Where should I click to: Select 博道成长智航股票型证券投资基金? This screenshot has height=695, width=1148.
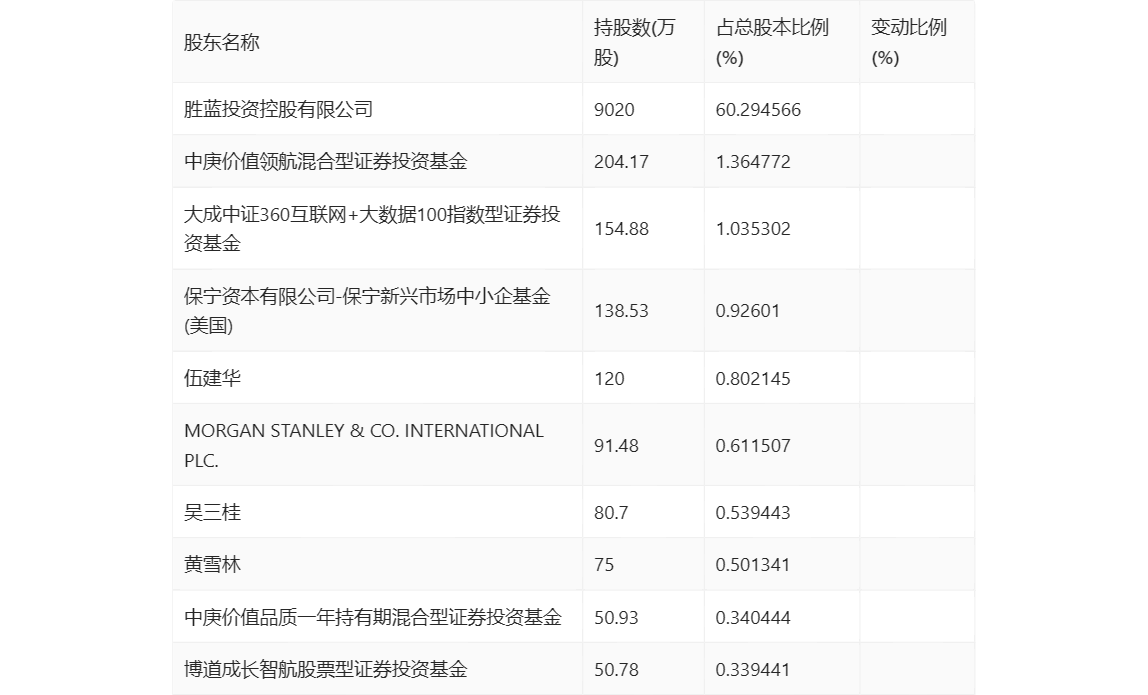(326, 669)
